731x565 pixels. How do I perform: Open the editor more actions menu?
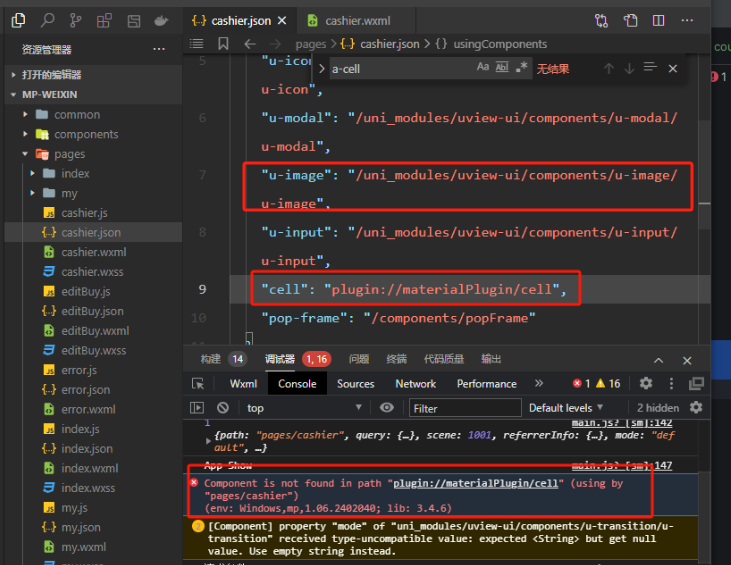[x=687, y=21]
